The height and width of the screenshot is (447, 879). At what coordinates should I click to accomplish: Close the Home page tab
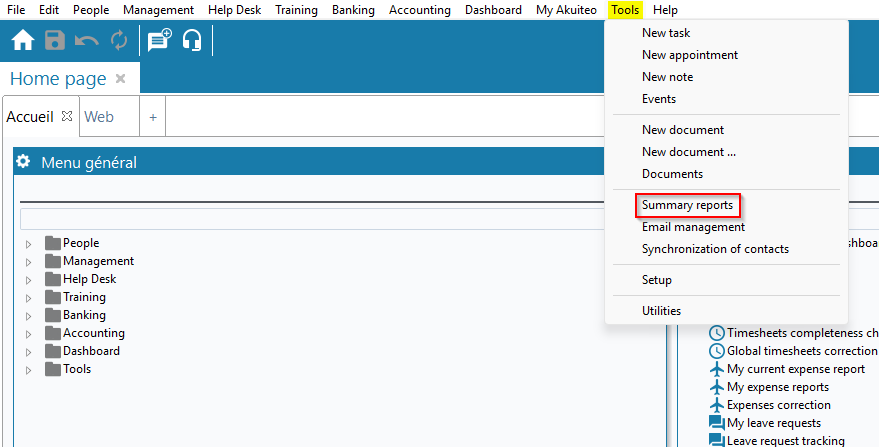121,78
